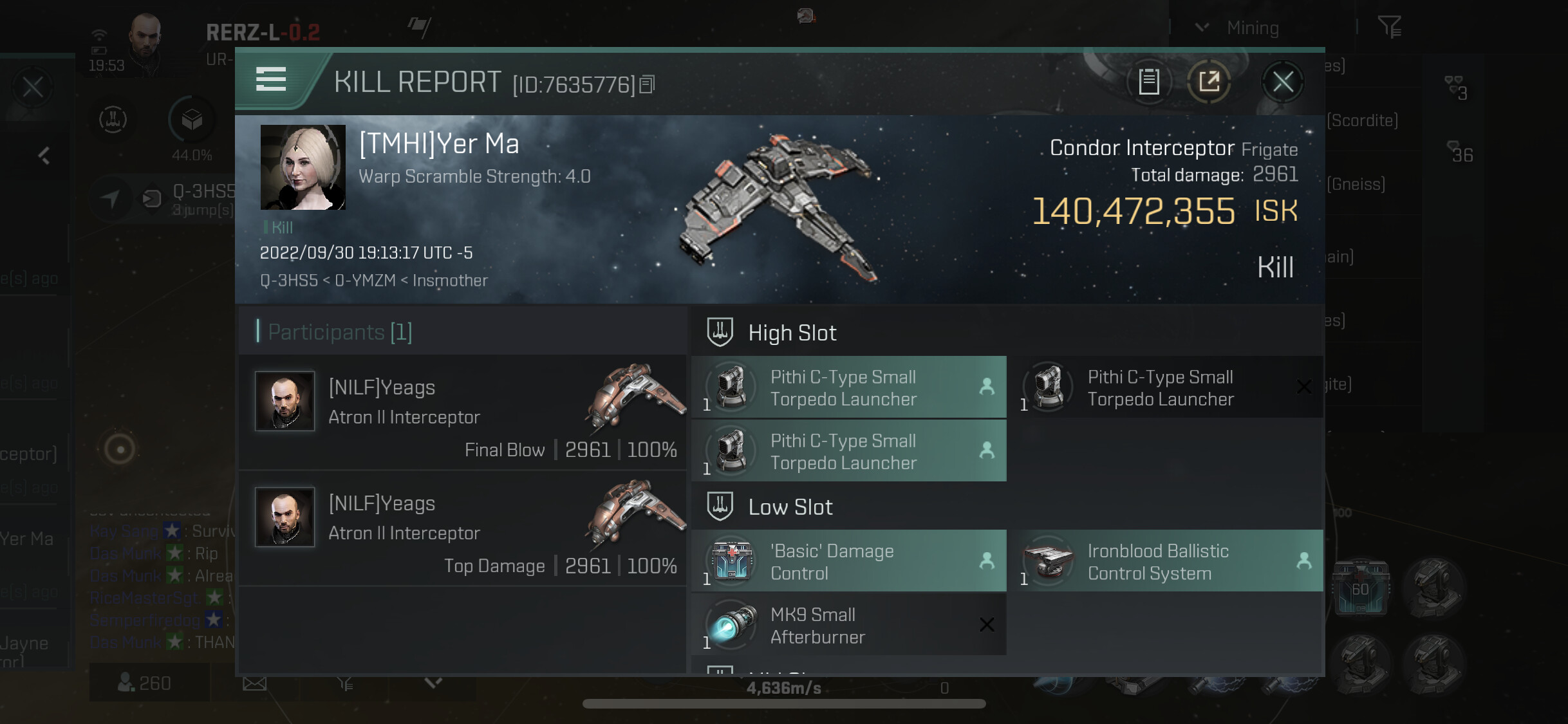Select Ironblood Ballistic Control System item
This screenshot has height=724, width=1568.
(1166, 561)
